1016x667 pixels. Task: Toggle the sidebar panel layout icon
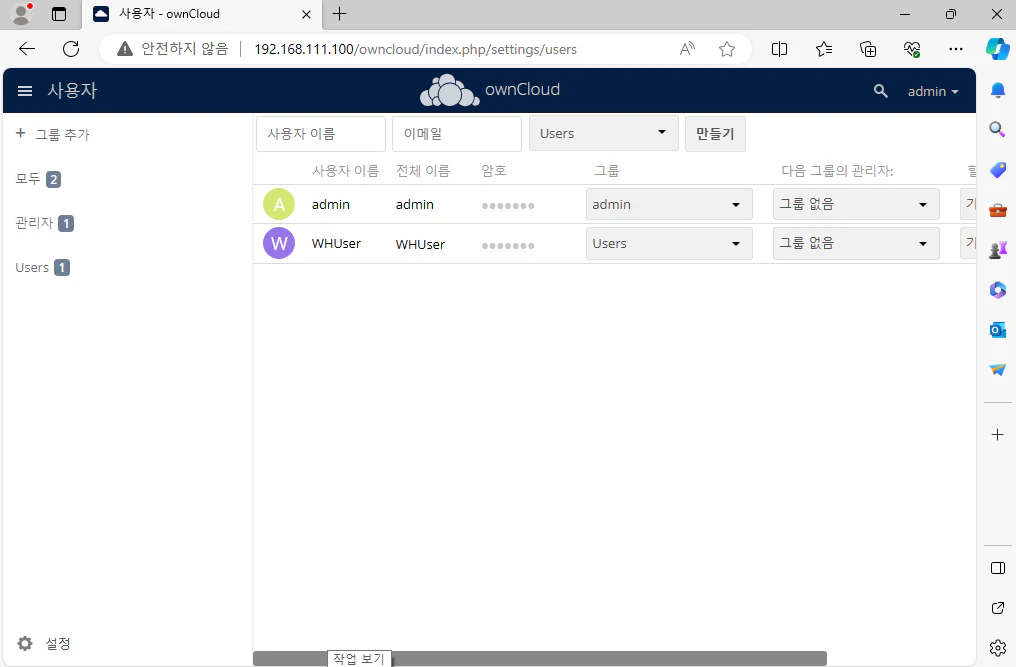click(998, 568)
